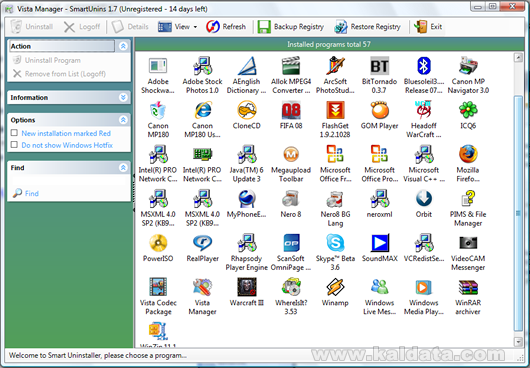Select Windows Media Player icon

pyautogui.click(x=424, y=287)
